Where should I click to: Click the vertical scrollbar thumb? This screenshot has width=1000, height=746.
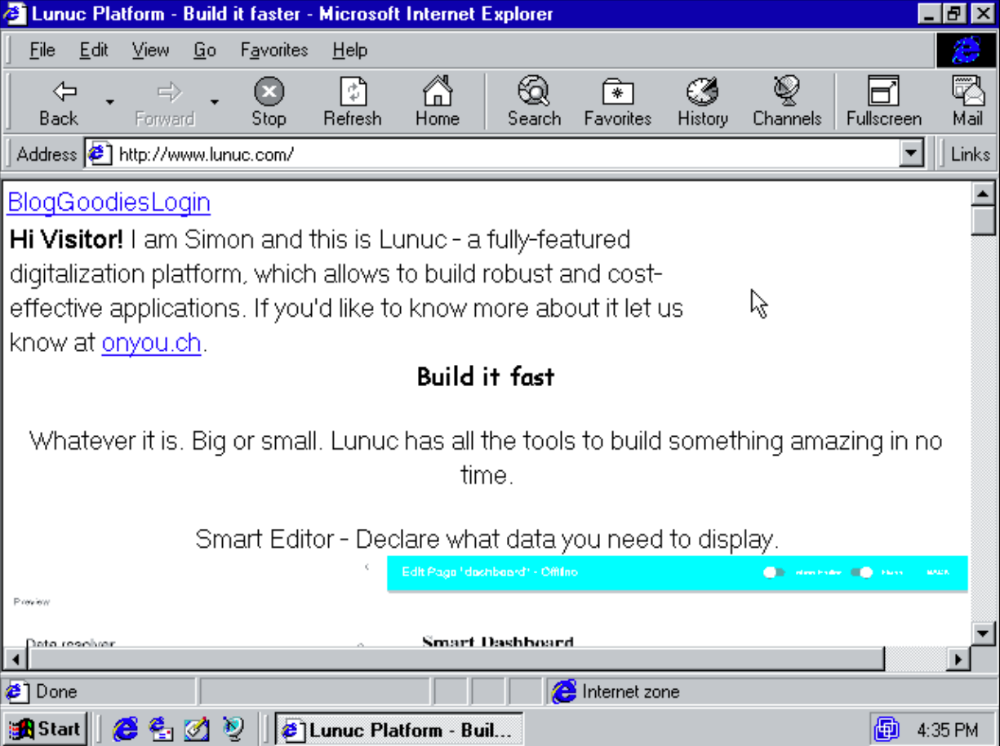(983, 221)
